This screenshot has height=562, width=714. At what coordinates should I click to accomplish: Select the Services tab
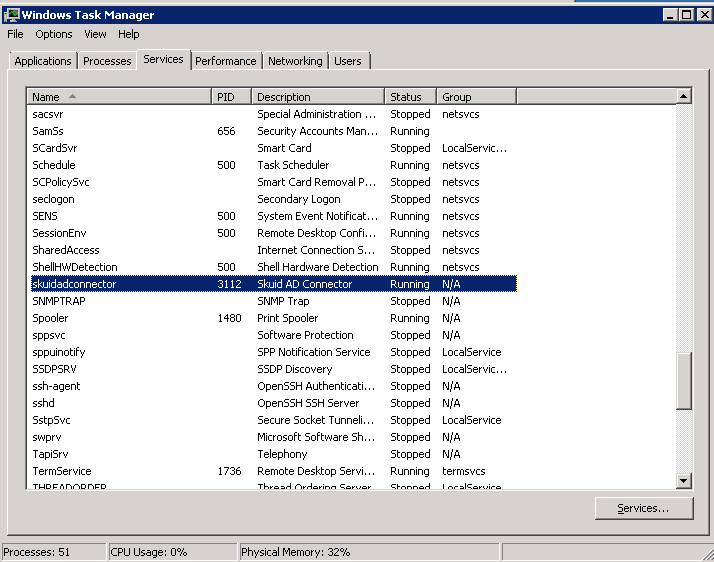pos(163,59)
